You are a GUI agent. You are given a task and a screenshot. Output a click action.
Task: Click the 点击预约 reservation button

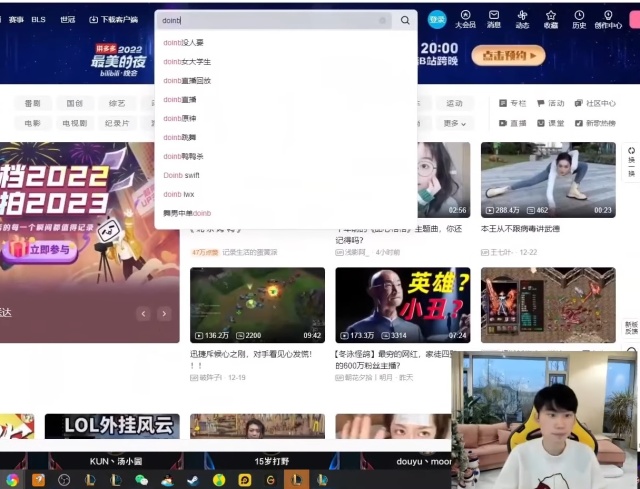pyautogui.click(x=509, y=56)
